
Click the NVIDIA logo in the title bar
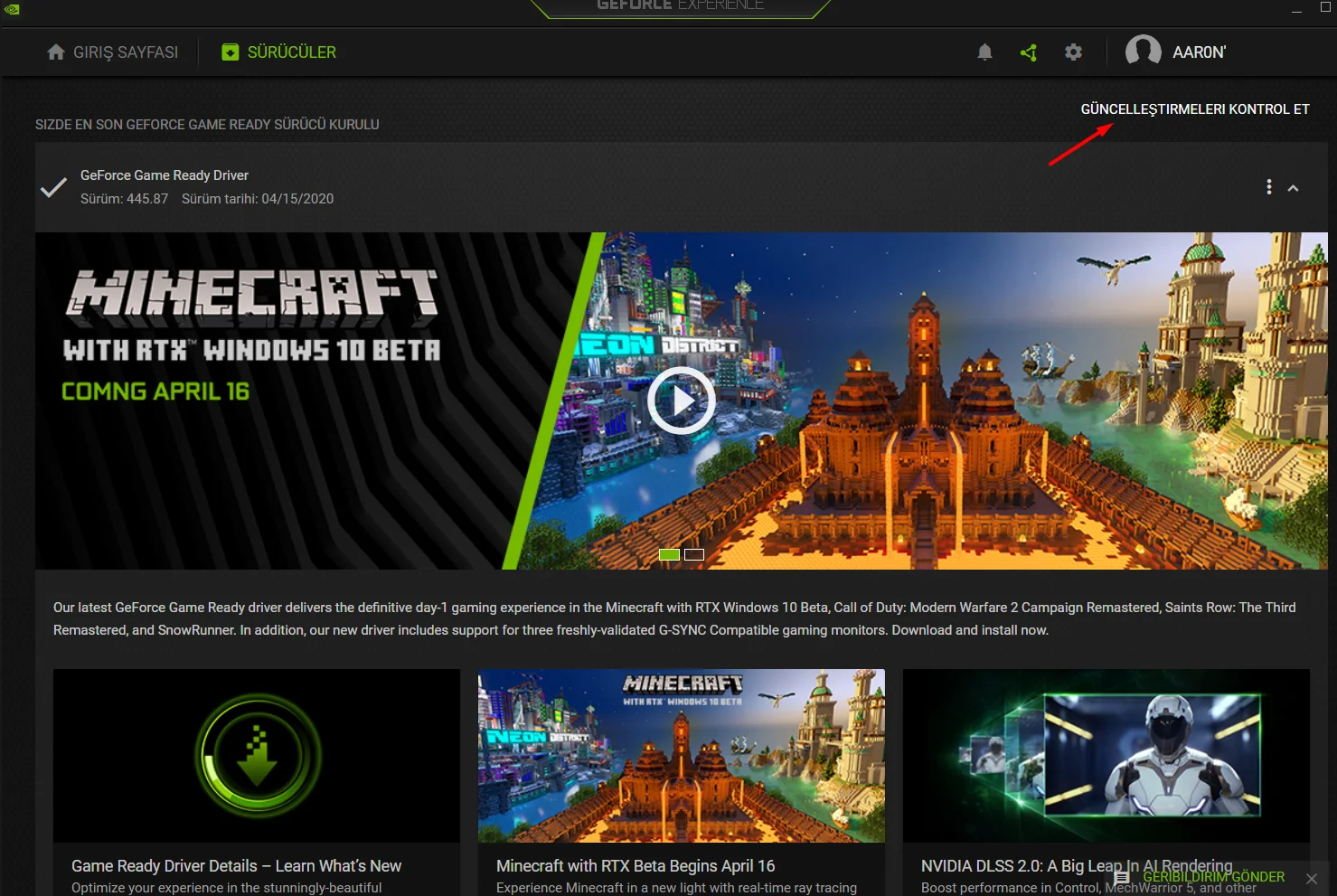12,9
